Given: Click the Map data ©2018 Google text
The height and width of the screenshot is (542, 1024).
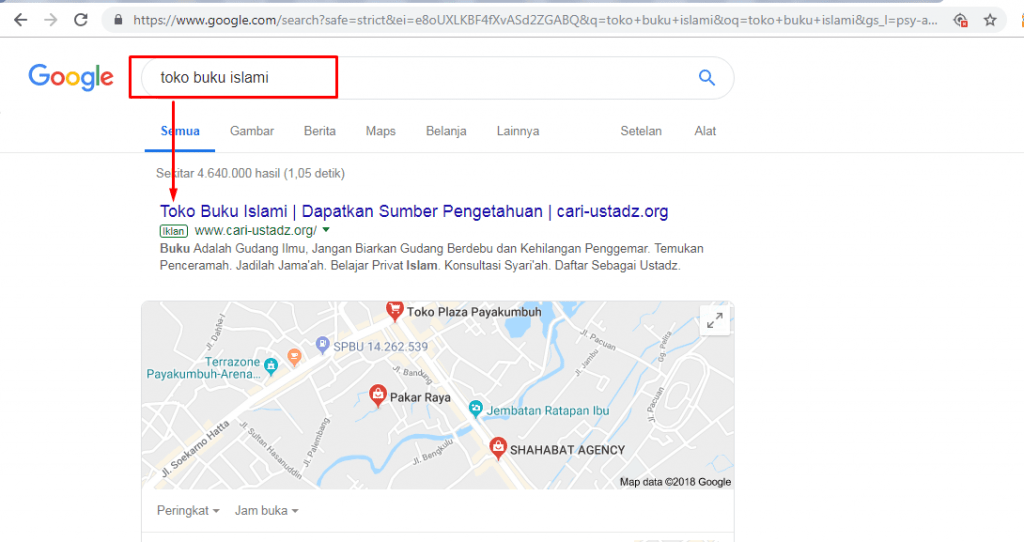Looking at the screenshot, I should pyautogui.click(x=675, y=482).
